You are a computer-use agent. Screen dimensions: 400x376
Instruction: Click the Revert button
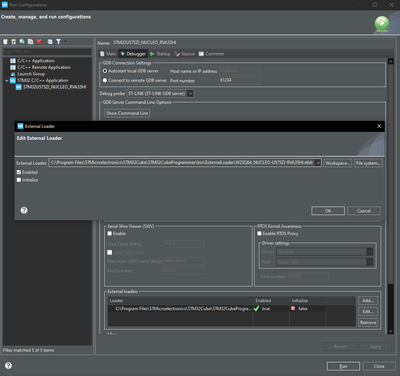(340, 347)
